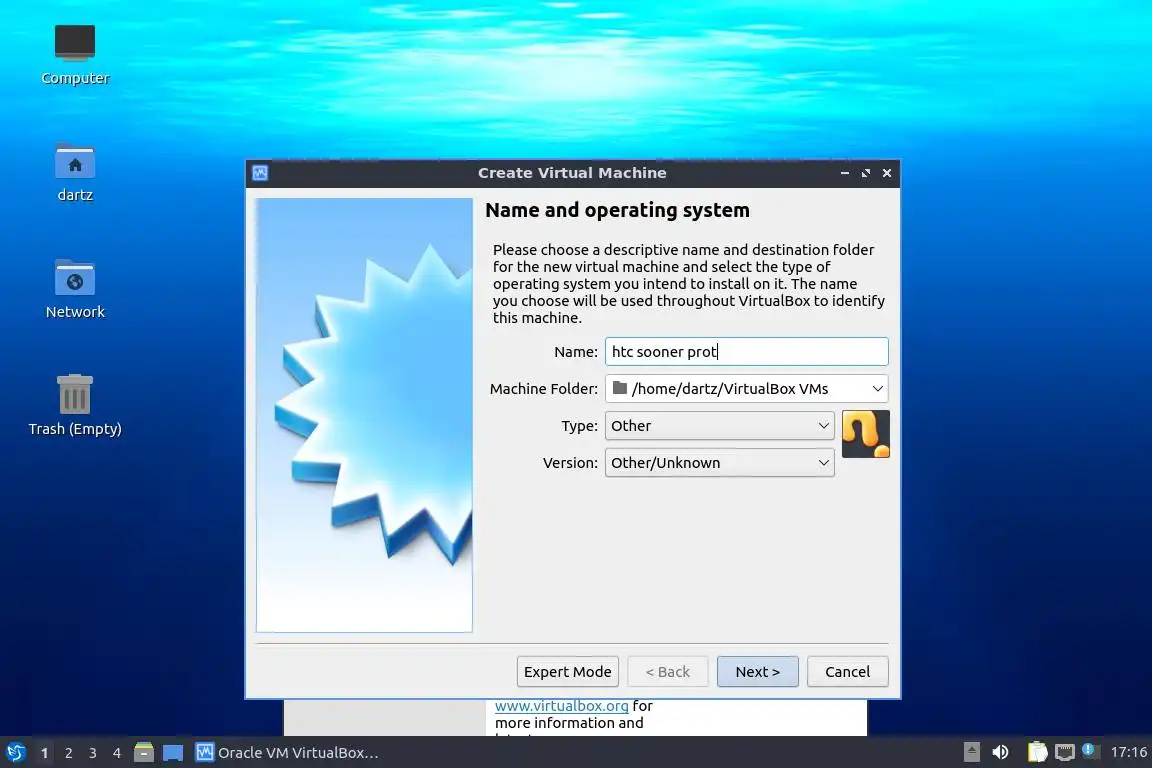The width and height of the screenshot is (1152, 768).
Task: Switch to Expert Mode
Action: click(567, 672)
